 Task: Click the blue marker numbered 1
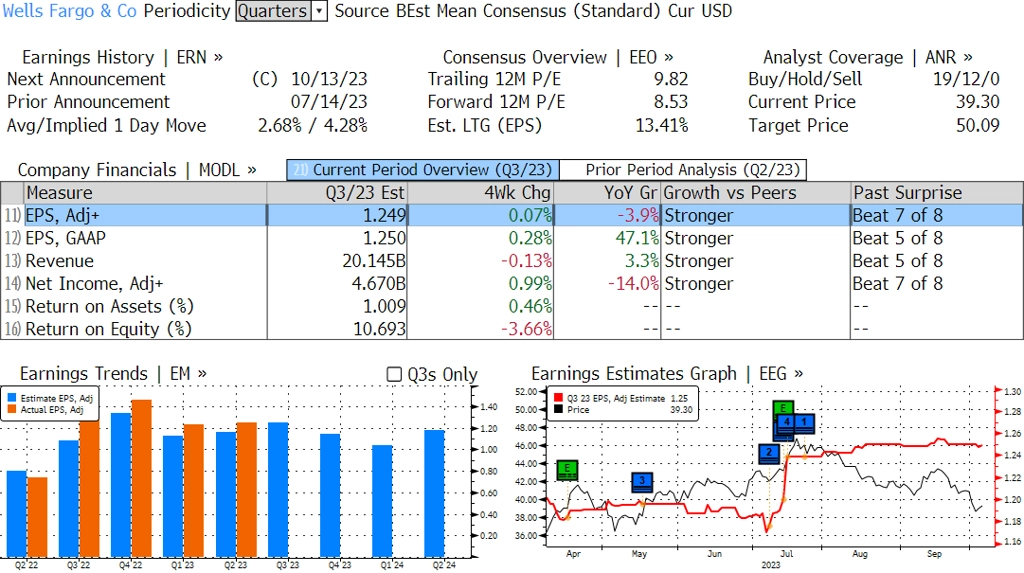[805, 423]
